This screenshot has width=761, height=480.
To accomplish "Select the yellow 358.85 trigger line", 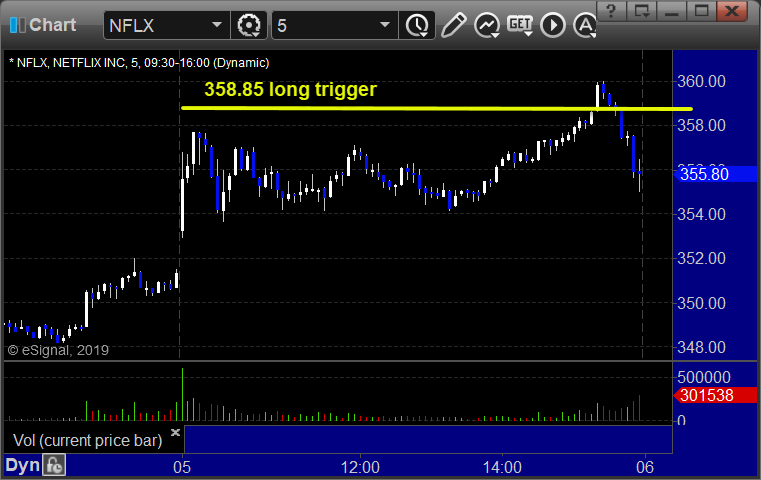I will click(x=436, y=108).
